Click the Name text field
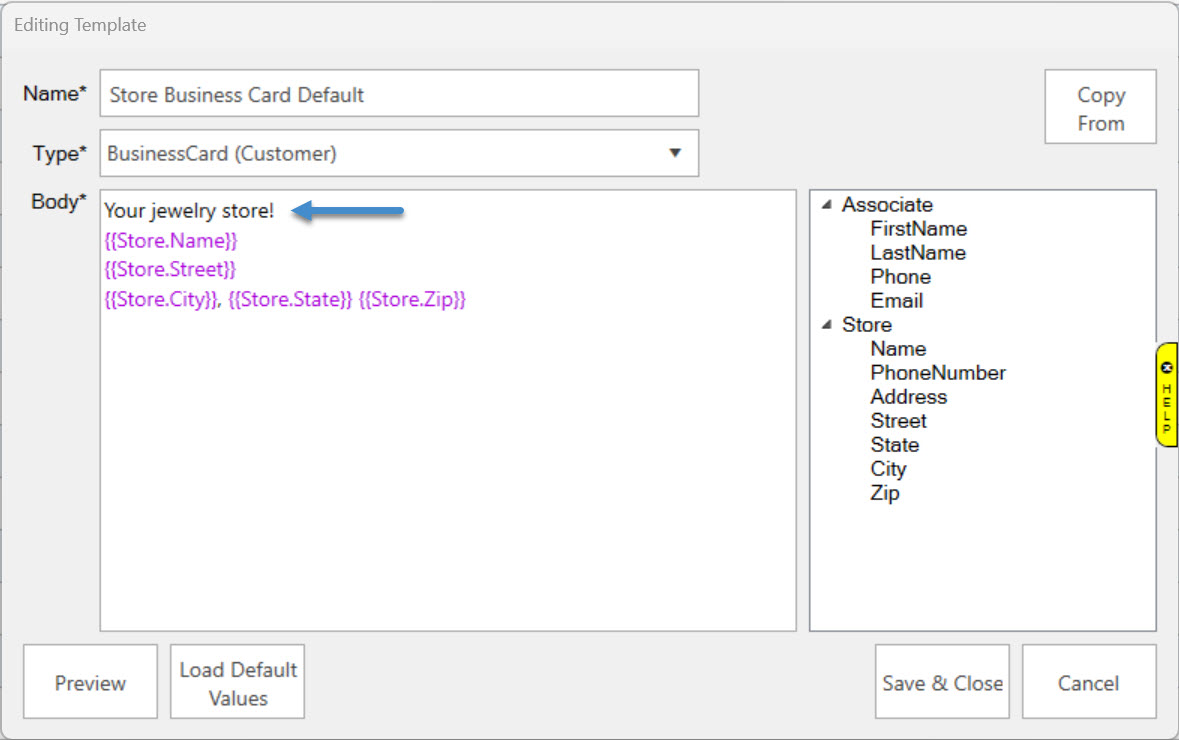The image size is (1179, 740). tap(399, 95)
